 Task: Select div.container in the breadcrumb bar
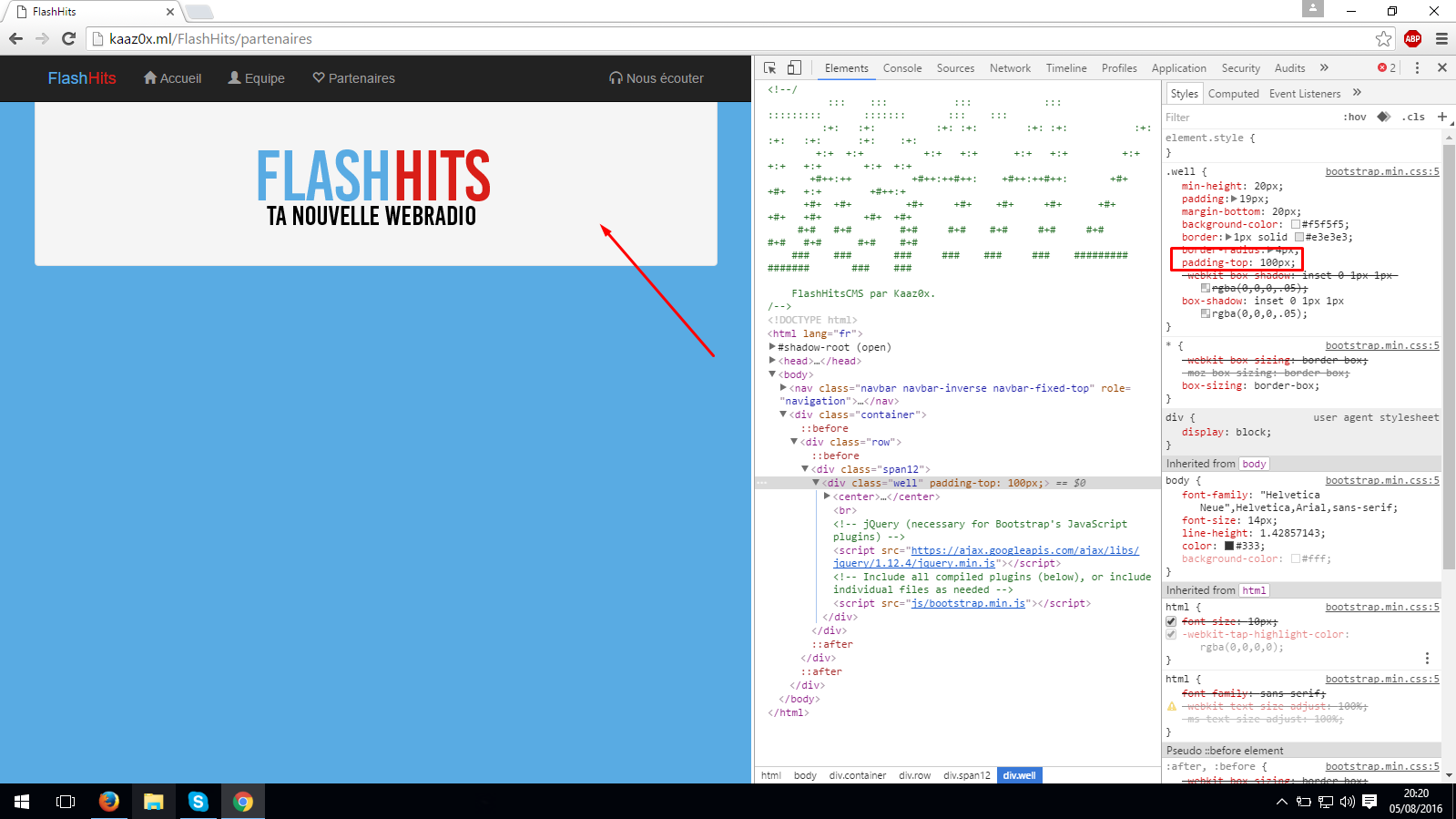tap(858, 775)
